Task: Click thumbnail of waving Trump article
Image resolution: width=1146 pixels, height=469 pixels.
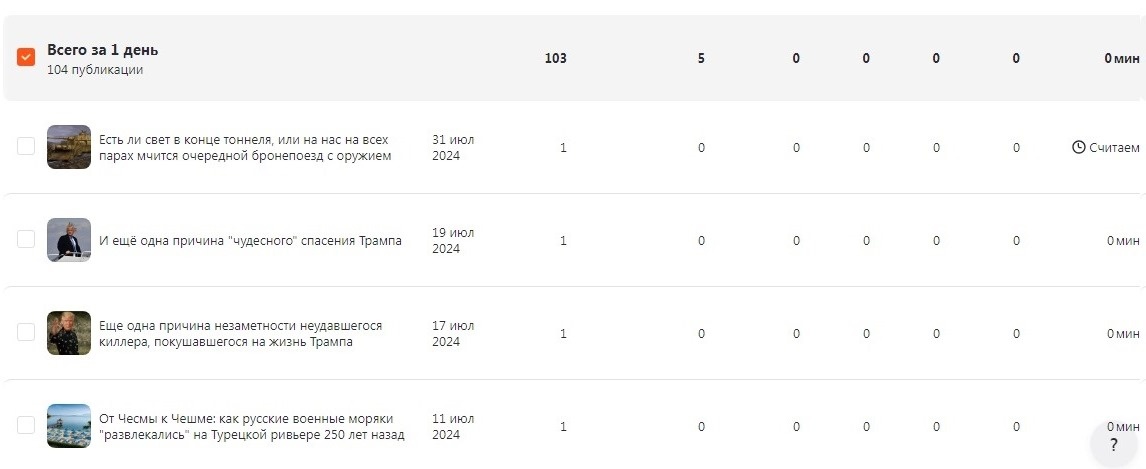Action: (69, 333)
